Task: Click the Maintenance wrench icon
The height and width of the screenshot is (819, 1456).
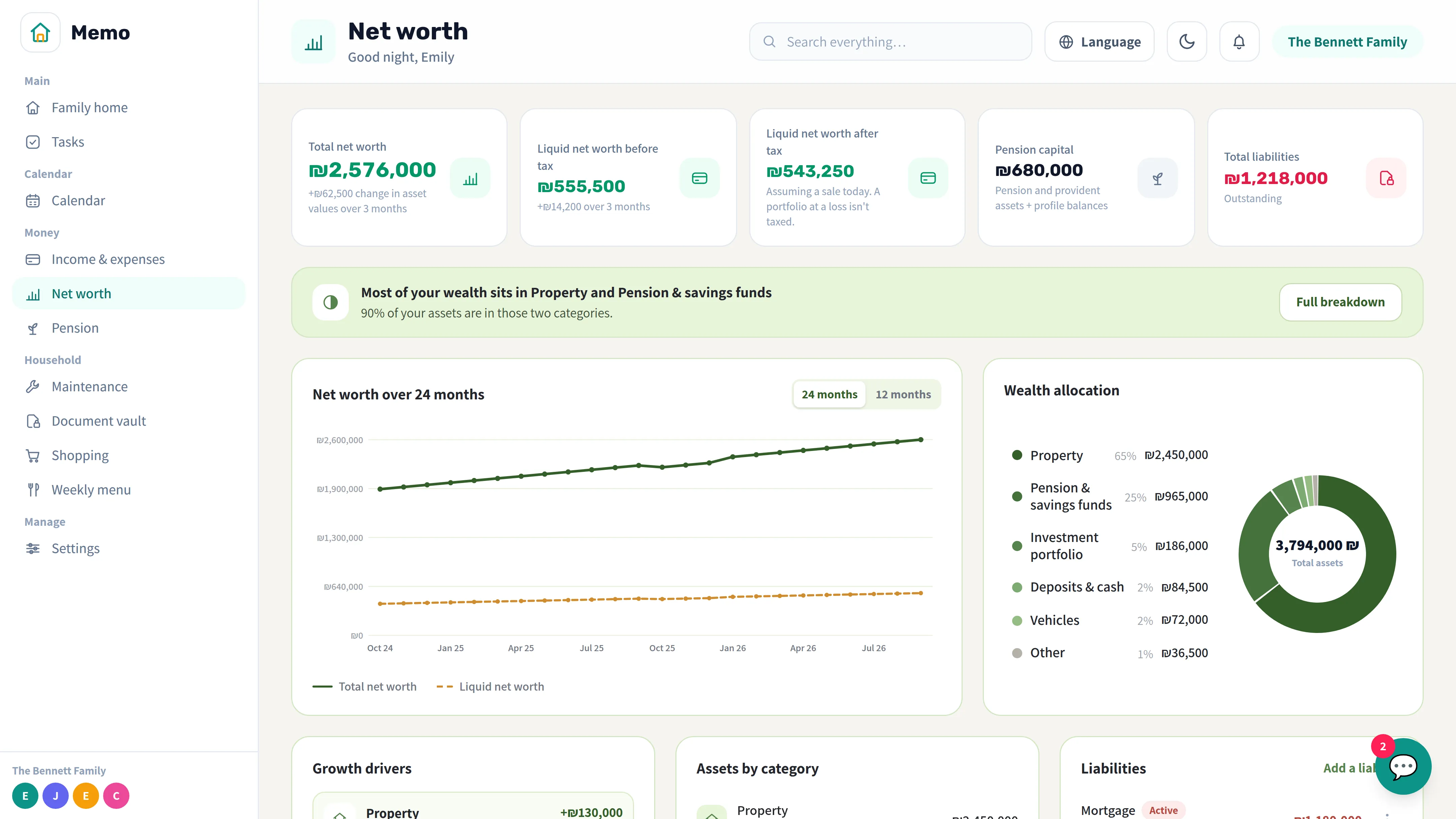Action: [x=33, y=387]
